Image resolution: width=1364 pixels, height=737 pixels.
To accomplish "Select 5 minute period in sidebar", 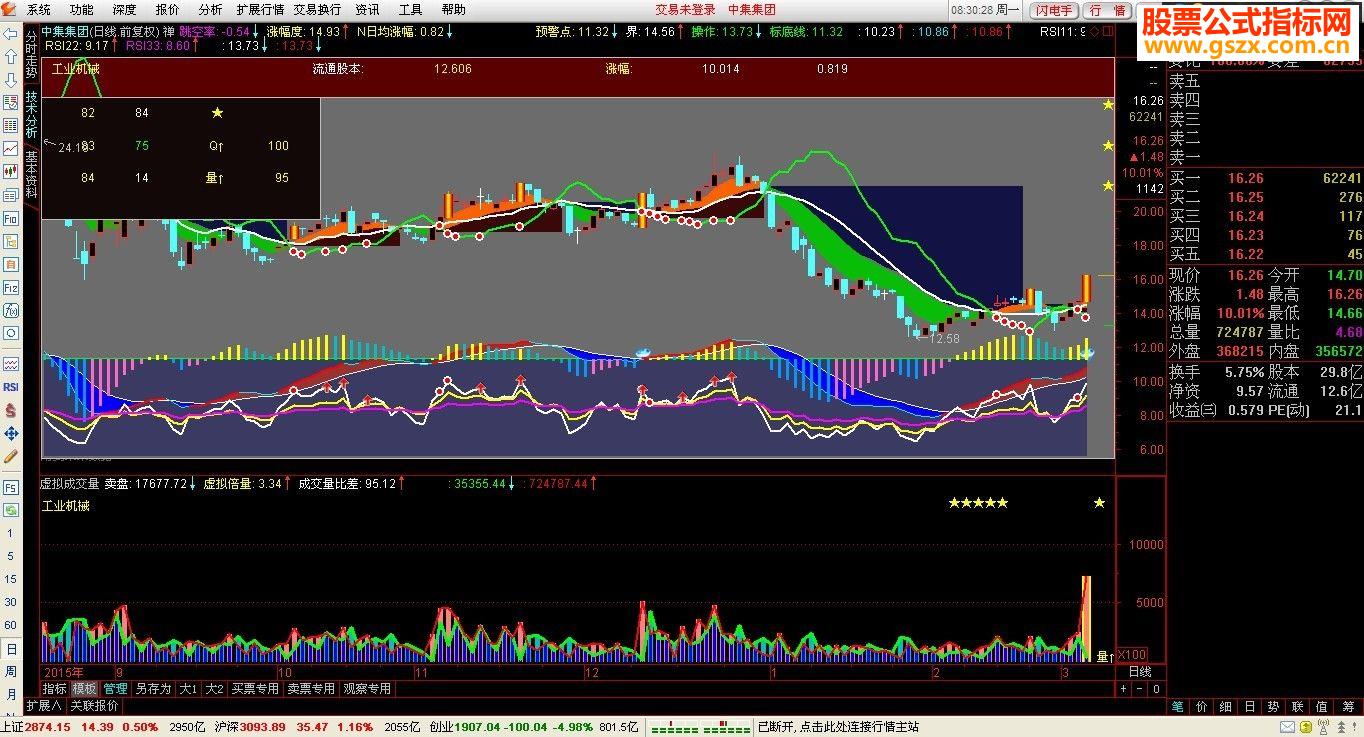I will (10, 556).
